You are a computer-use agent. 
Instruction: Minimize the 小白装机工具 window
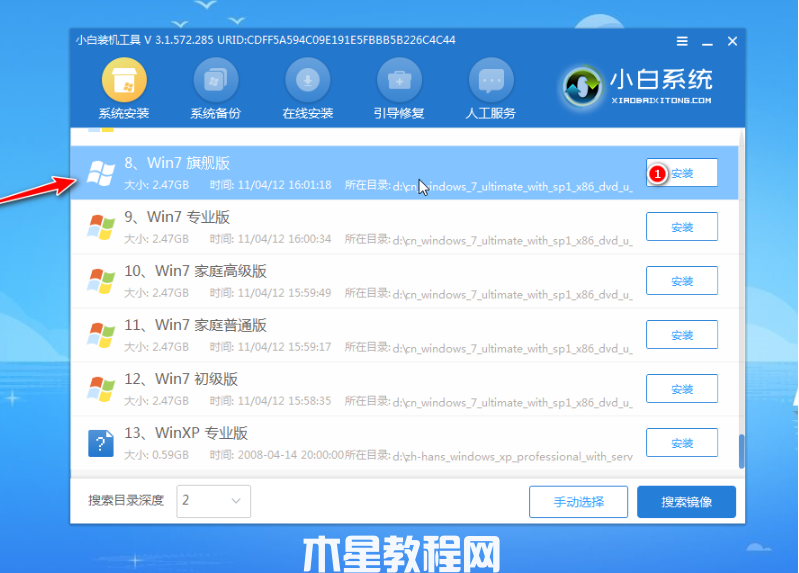[707, 42]
